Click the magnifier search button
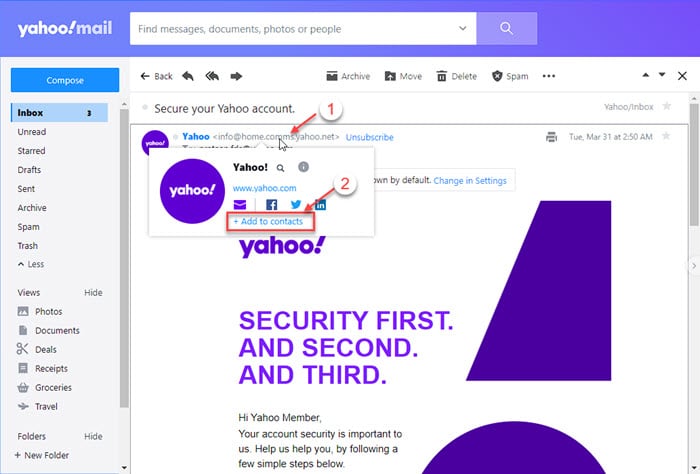Viewport: 700px width, 474px height. coord(506,29)
